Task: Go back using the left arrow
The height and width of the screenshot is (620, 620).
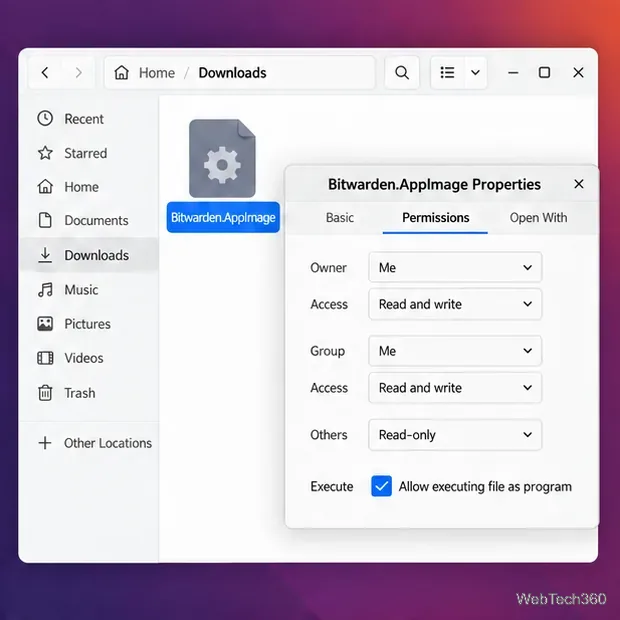Action: point(45,72)
